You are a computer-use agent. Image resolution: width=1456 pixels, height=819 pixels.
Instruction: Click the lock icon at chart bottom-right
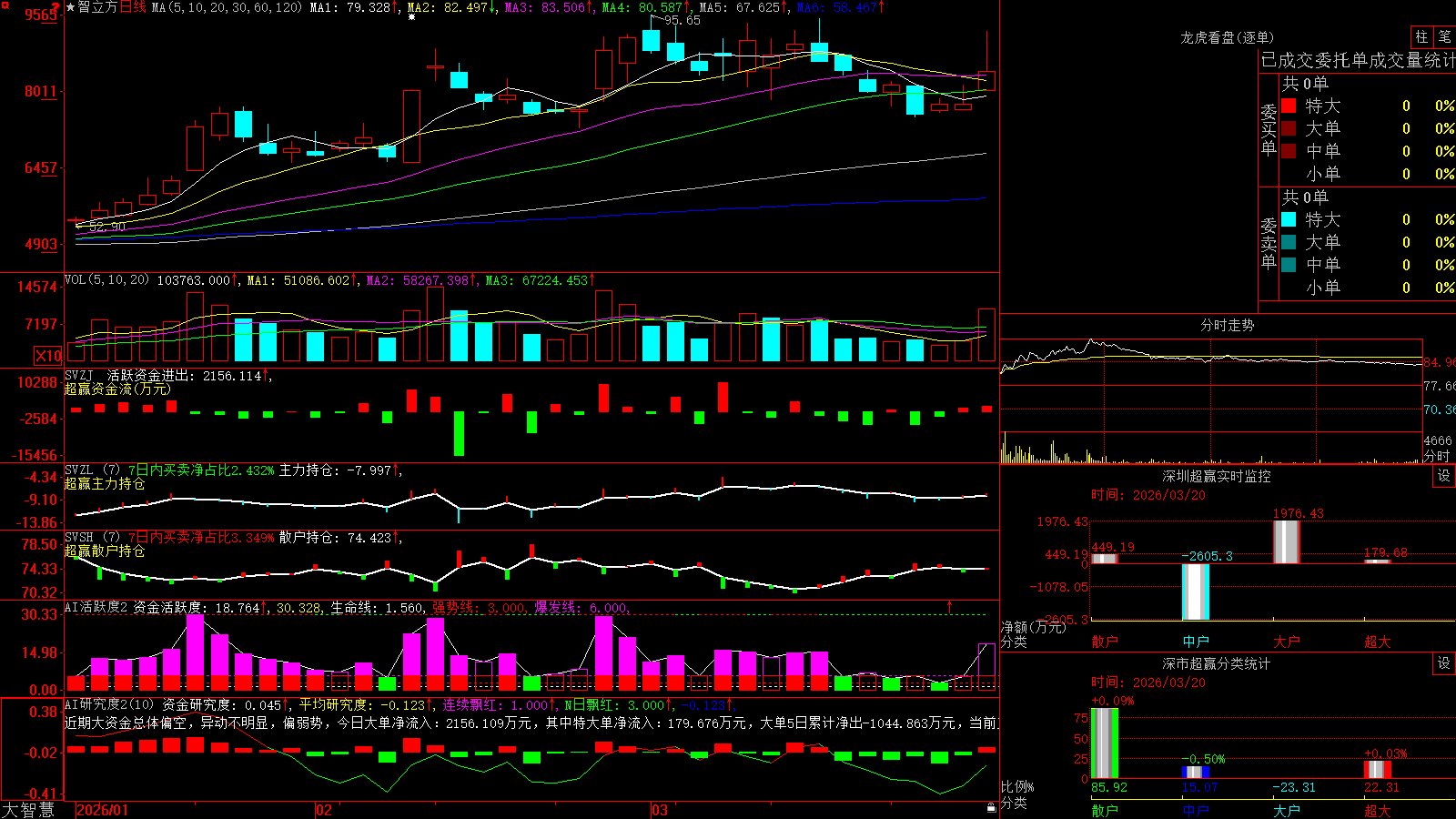(992, 807)
